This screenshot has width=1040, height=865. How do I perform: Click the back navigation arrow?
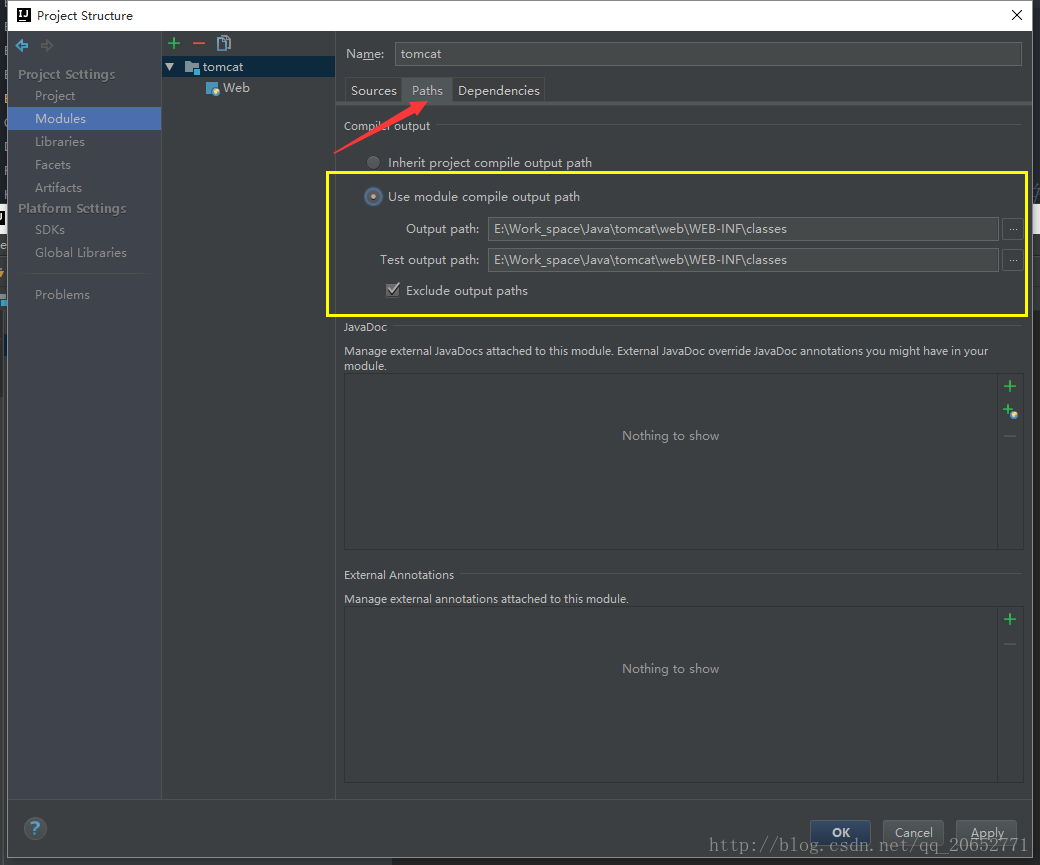click(22, 45)
